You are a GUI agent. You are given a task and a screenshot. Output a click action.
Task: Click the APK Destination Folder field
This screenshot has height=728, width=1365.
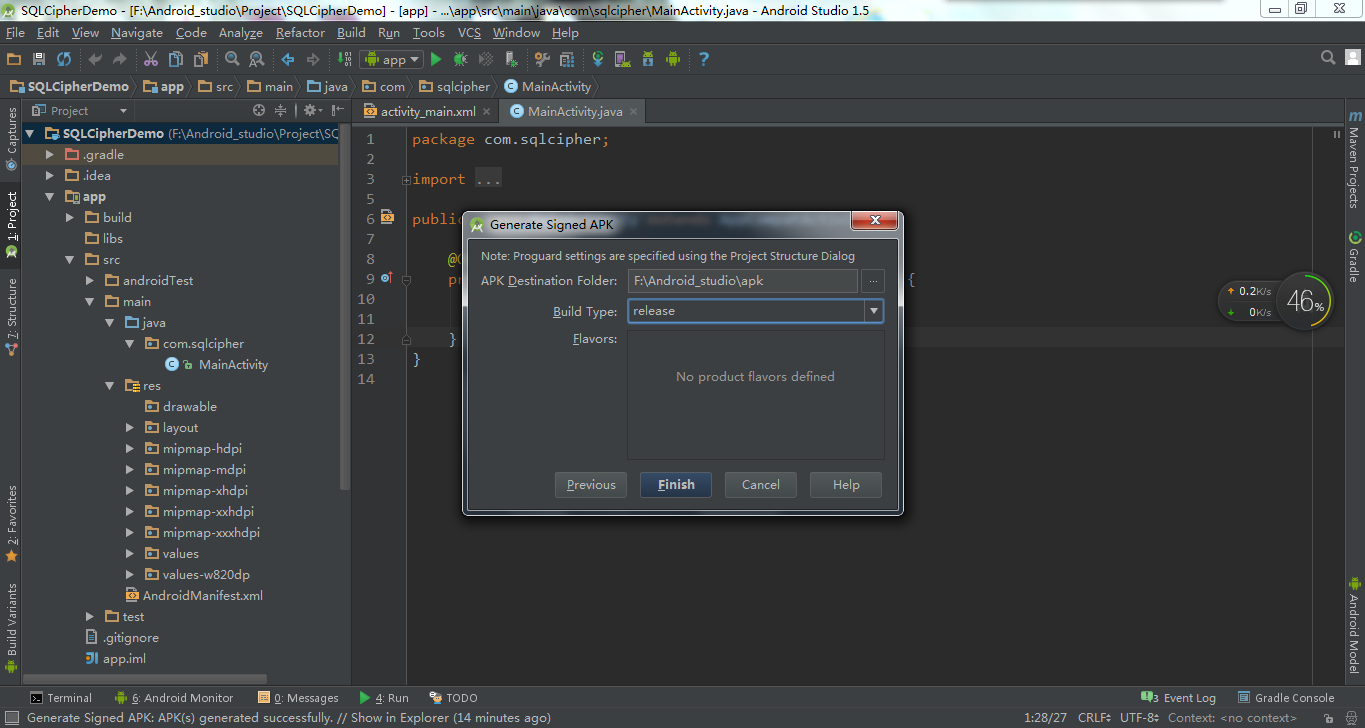point(743,281)
